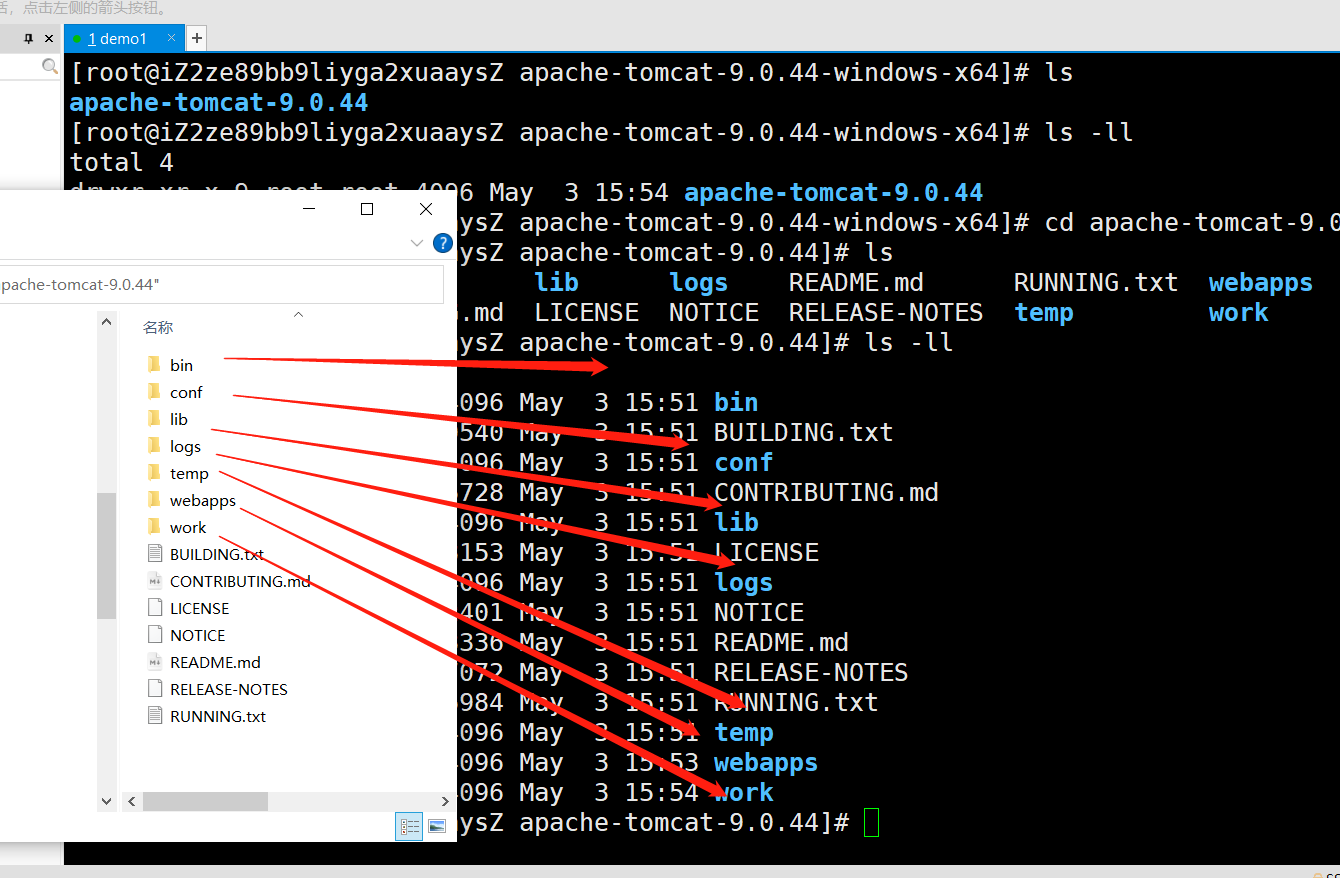Select the bin folder icon in Explorer

pos(154,365)
